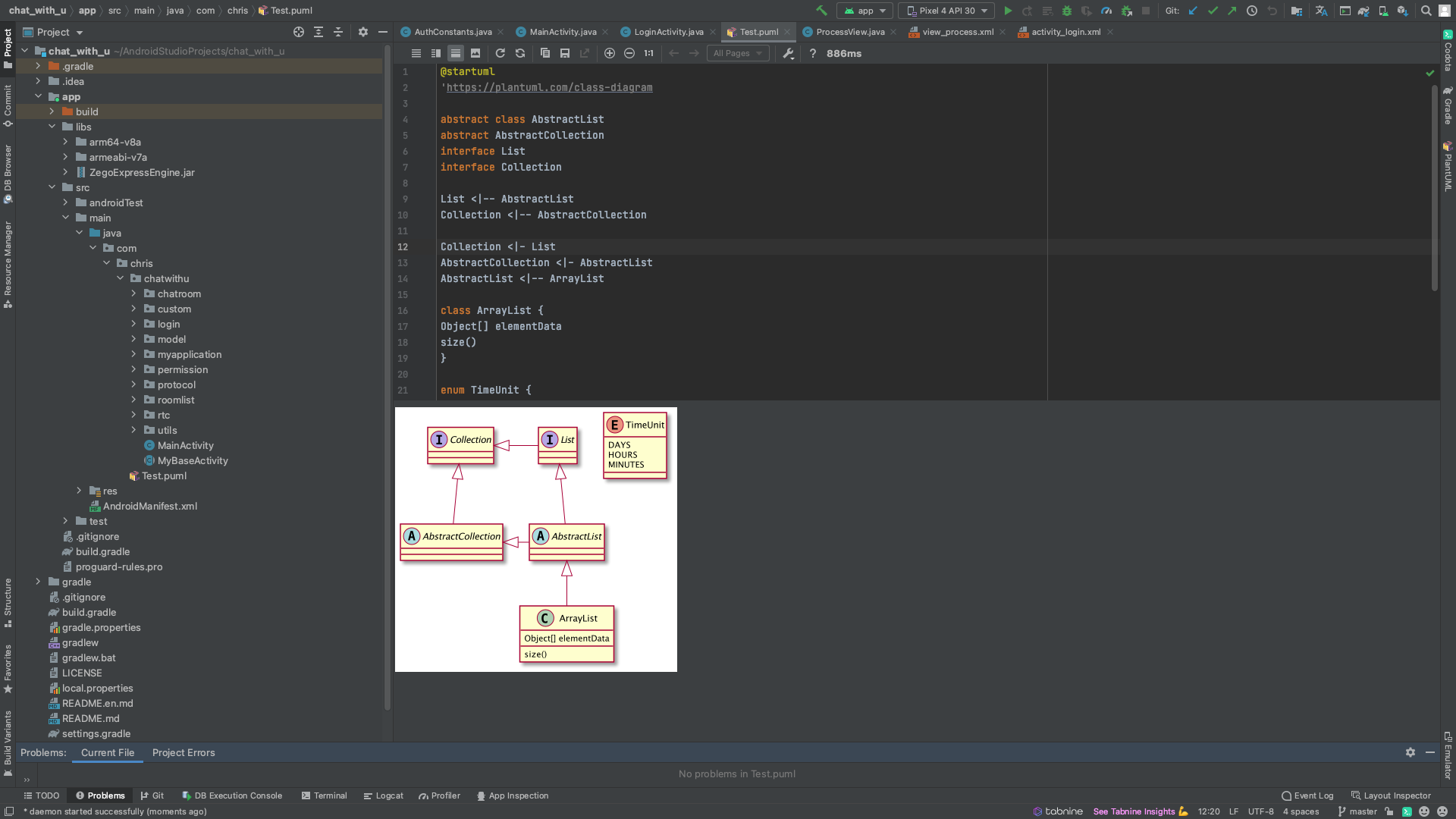1456x819 pixels.
Task: Start debugging with the green bug icon
Action: 1067,11
